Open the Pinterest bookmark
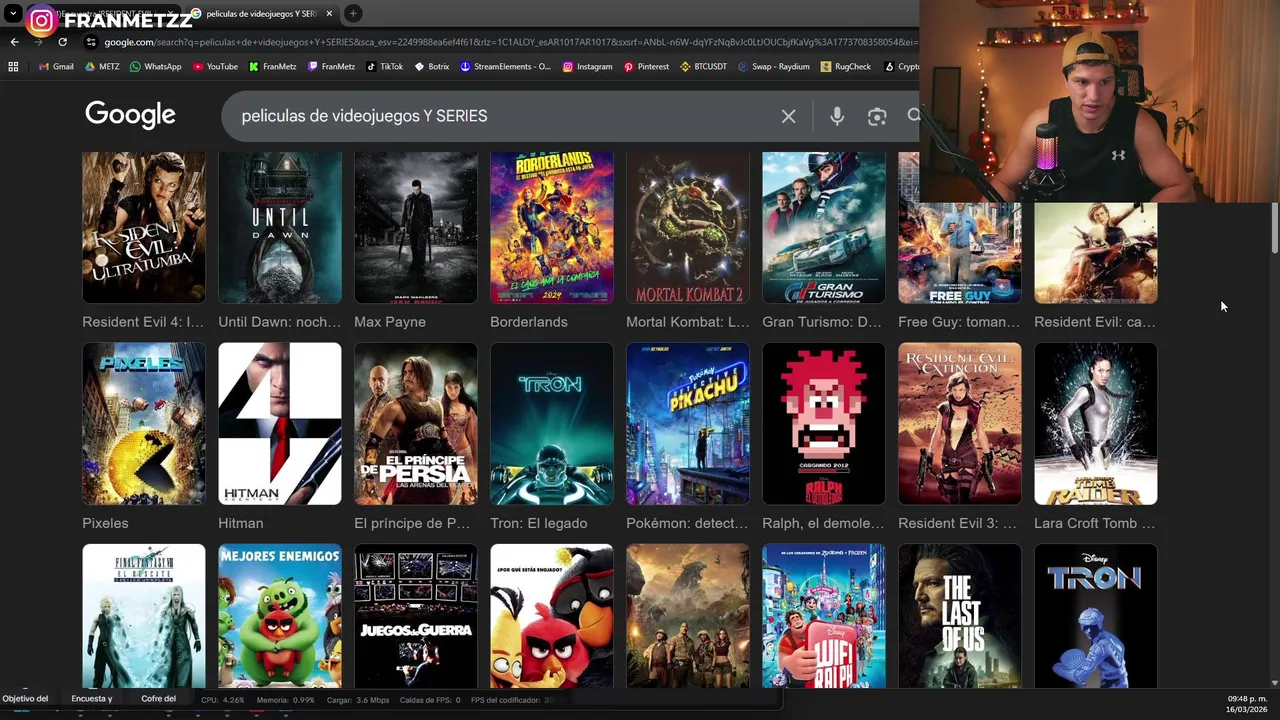This screenshot has height=720, width=1280. 646,67
